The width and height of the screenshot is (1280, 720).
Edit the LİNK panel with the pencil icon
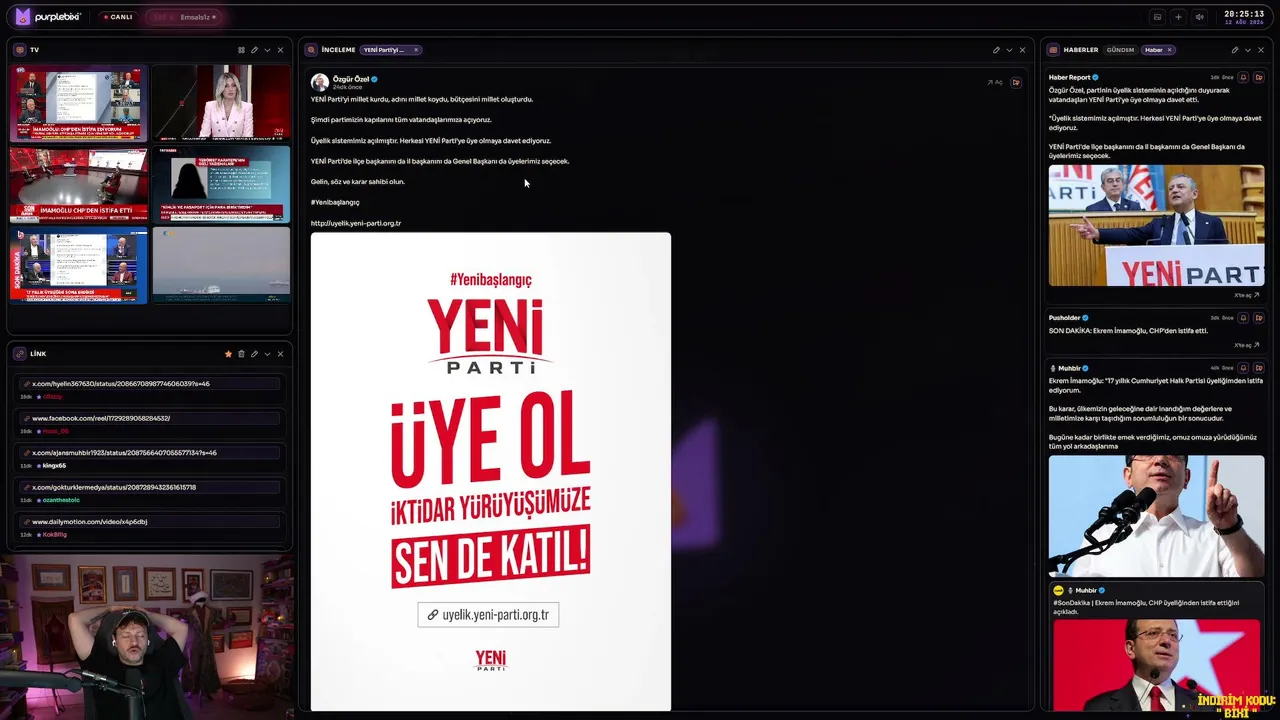254,354
